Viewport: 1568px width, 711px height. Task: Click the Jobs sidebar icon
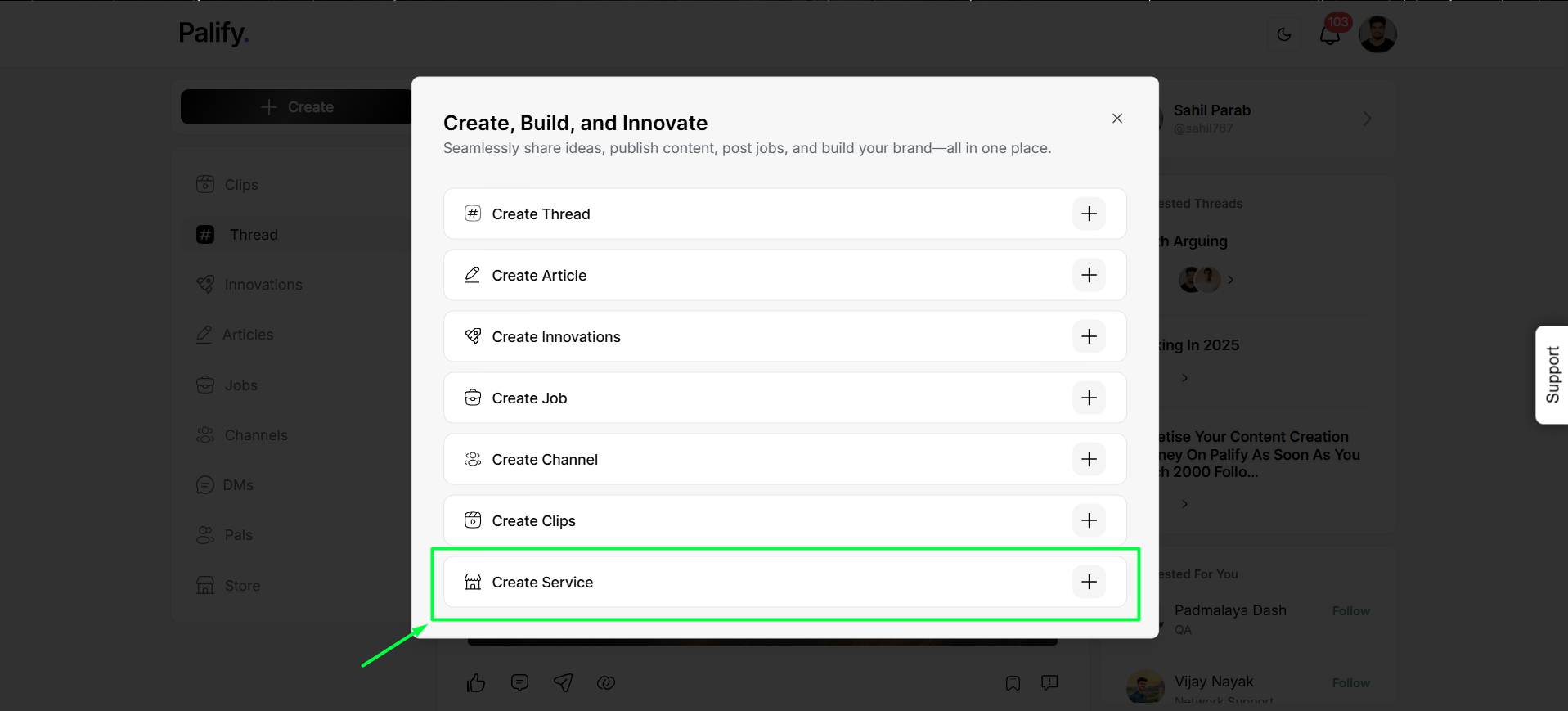point(205,385)
